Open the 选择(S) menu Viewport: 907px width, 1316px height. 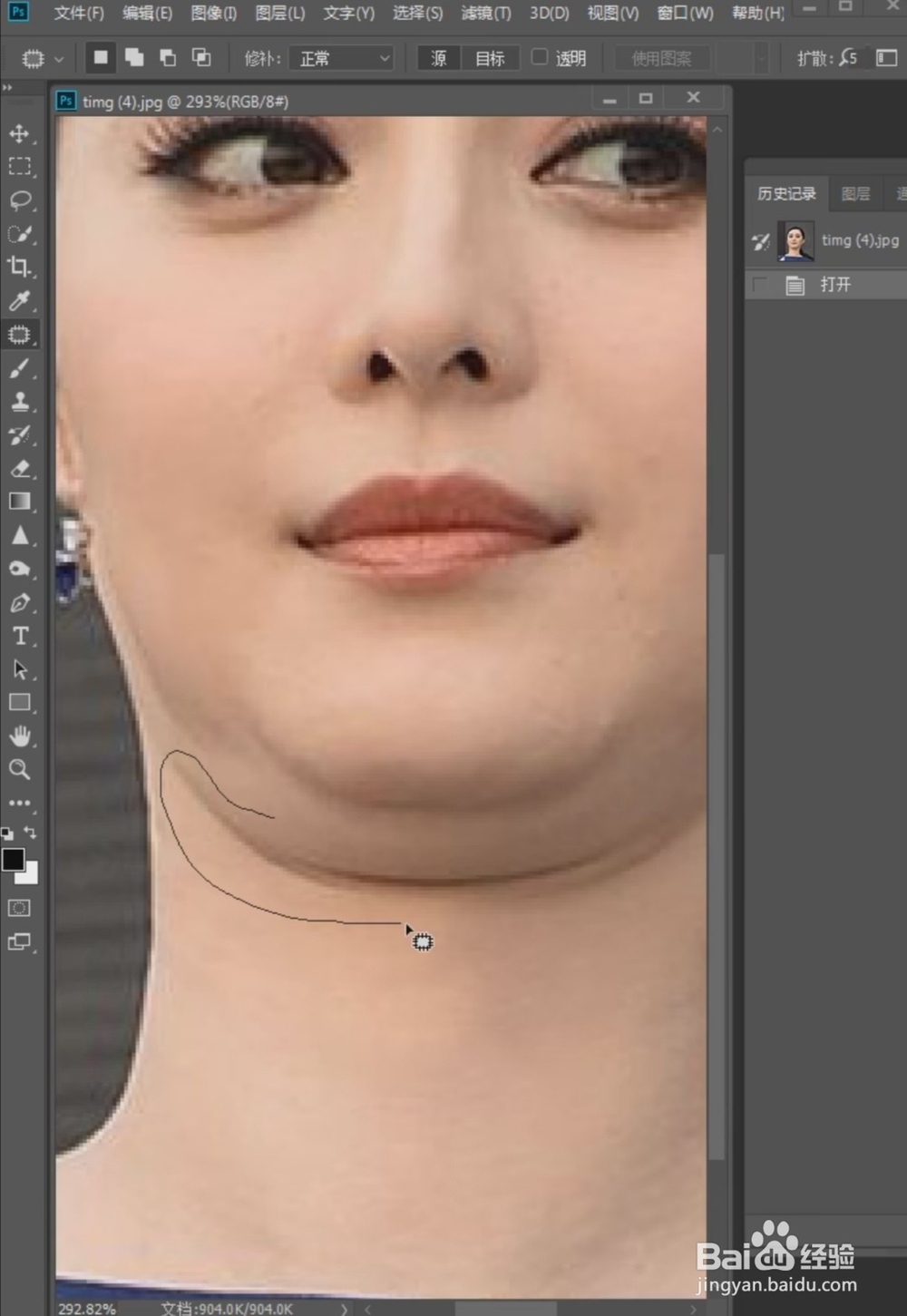pyautogui.click(x=418, y=13)
